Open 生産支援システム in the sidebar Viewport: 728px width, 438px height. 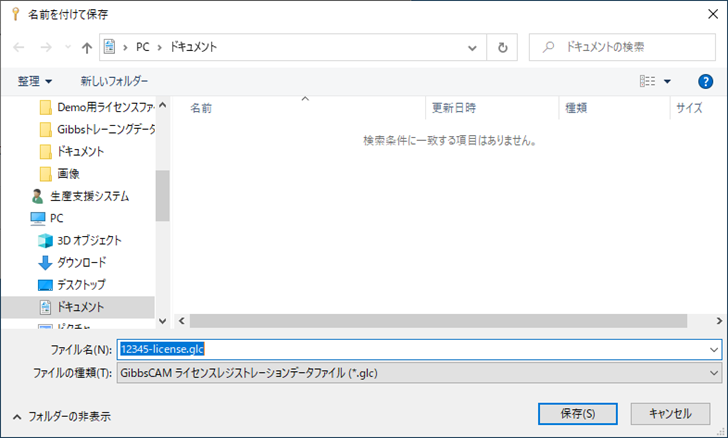(88, 196)
